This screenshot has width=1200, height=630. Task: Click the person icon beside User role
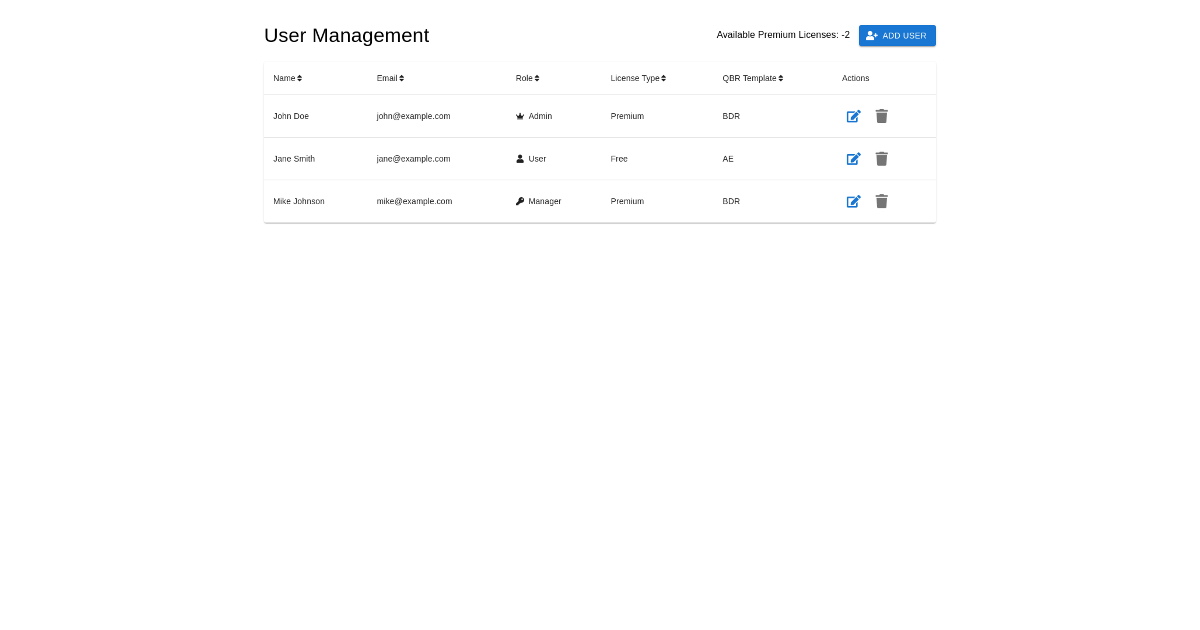click(520, 159)
